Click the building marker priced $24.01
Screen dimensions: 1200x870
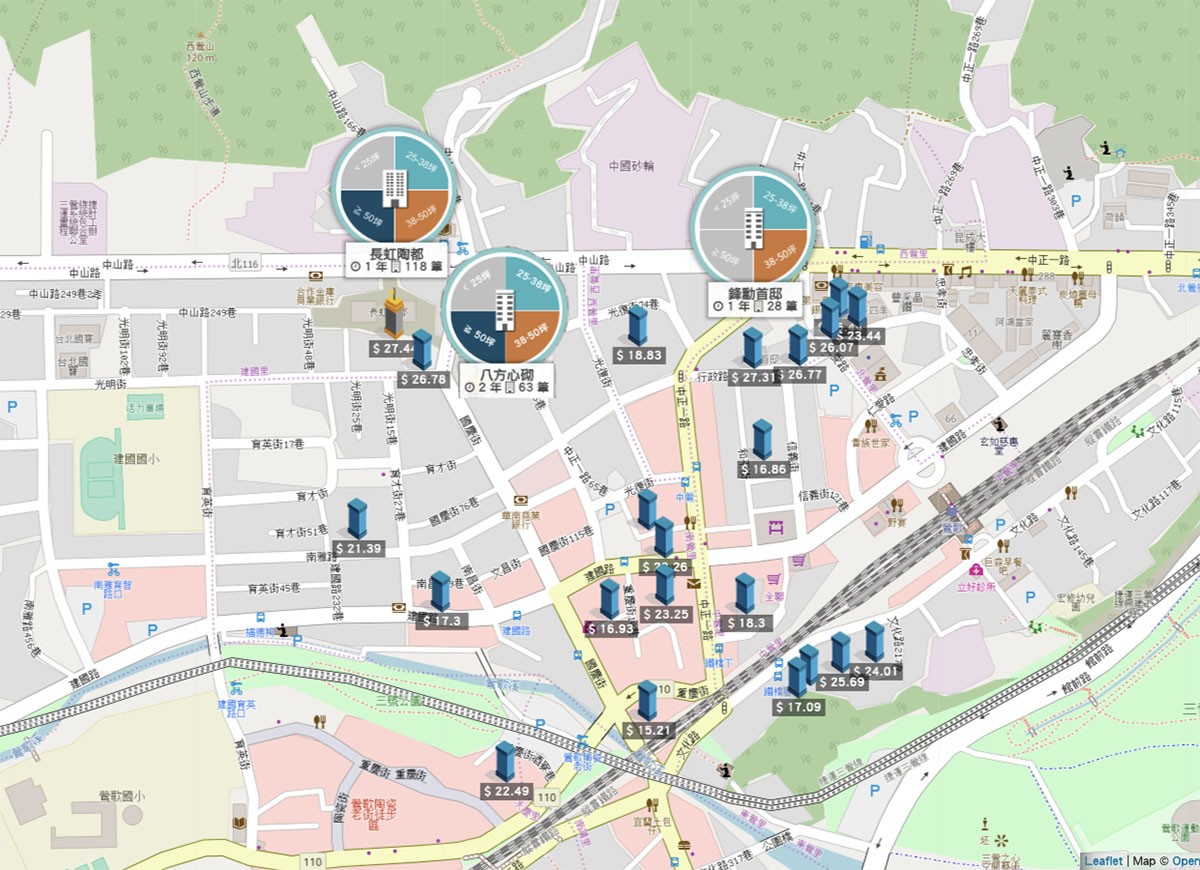pyautogui.click(x=874, y=642)
